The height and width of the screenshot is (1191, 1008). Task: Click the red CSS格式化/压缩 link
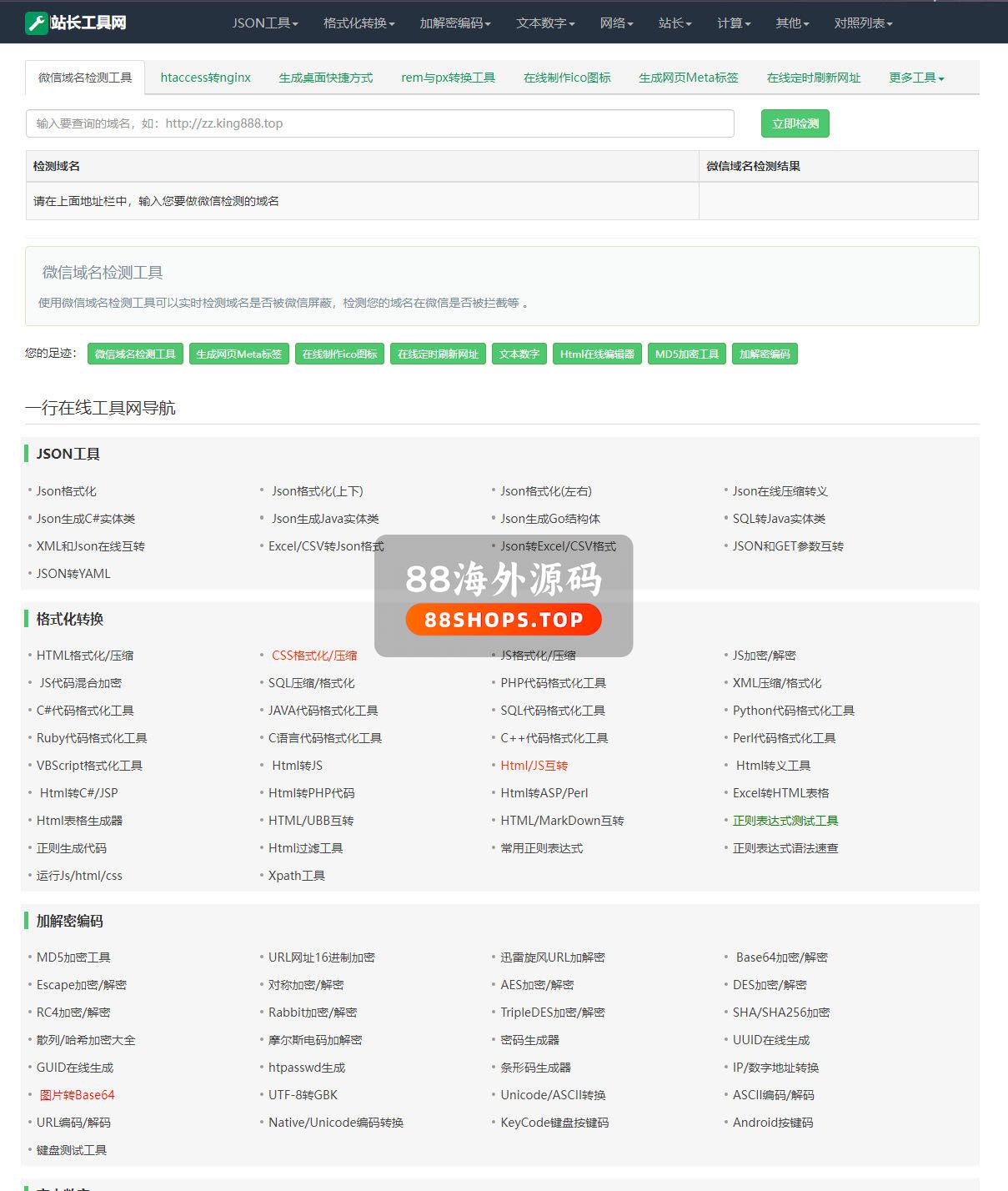[313, 656]
